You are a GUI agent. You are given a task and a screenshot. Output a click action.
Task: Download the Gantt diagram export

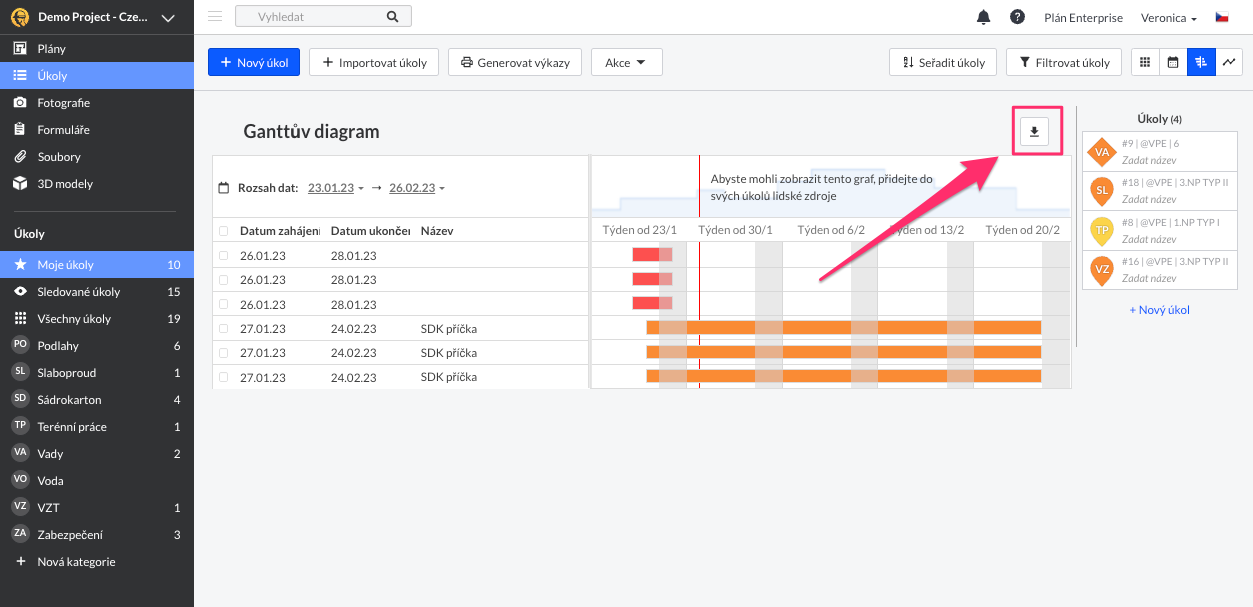pyautogui.click(x=1035, y=131)
